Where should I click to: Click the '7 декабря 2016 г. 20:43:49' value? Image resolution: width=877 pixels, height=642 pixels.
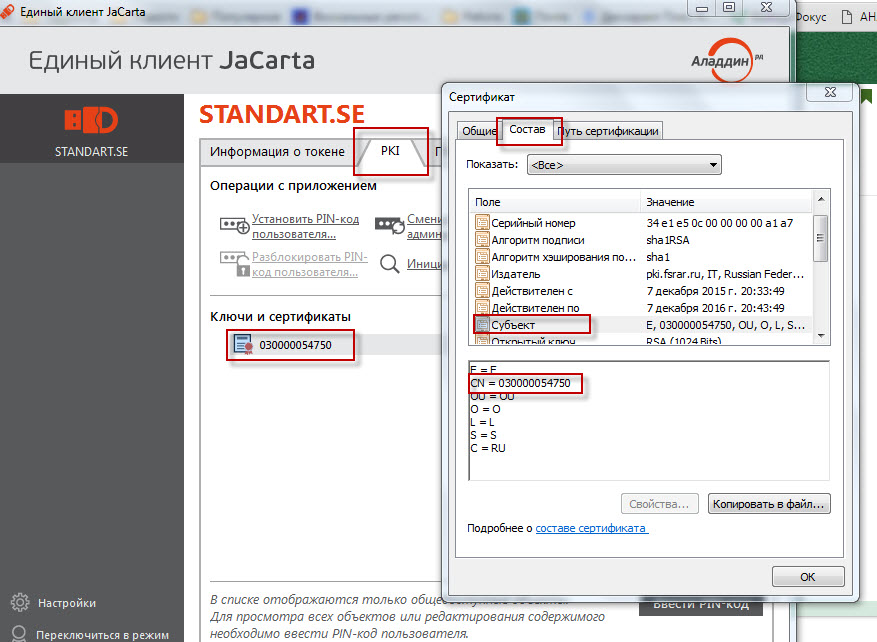coord(715,308)
